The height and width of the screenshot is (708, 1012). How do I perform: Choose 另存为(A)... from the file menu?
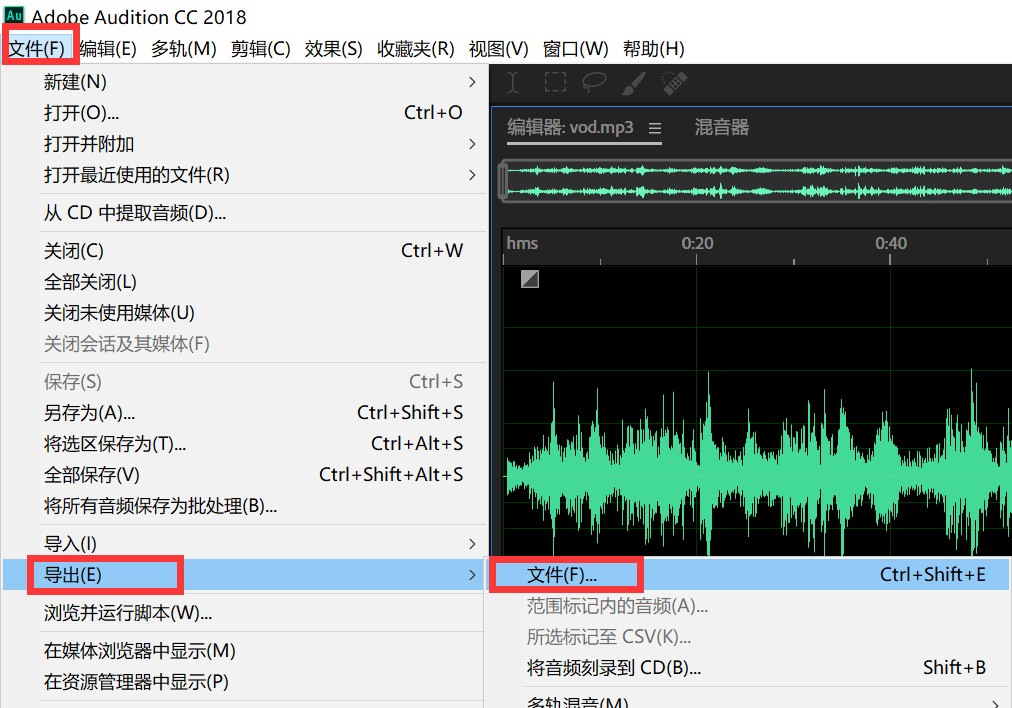coord(90,413)
